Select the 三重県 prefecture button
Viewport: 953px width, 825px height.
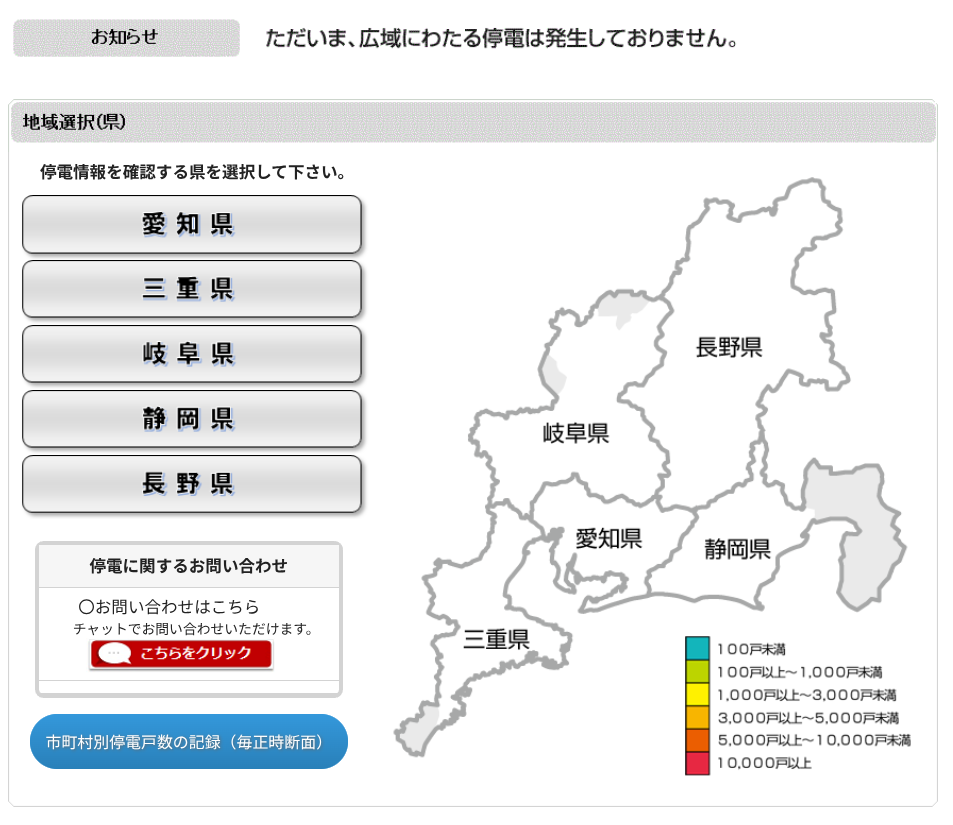point(191,289)
